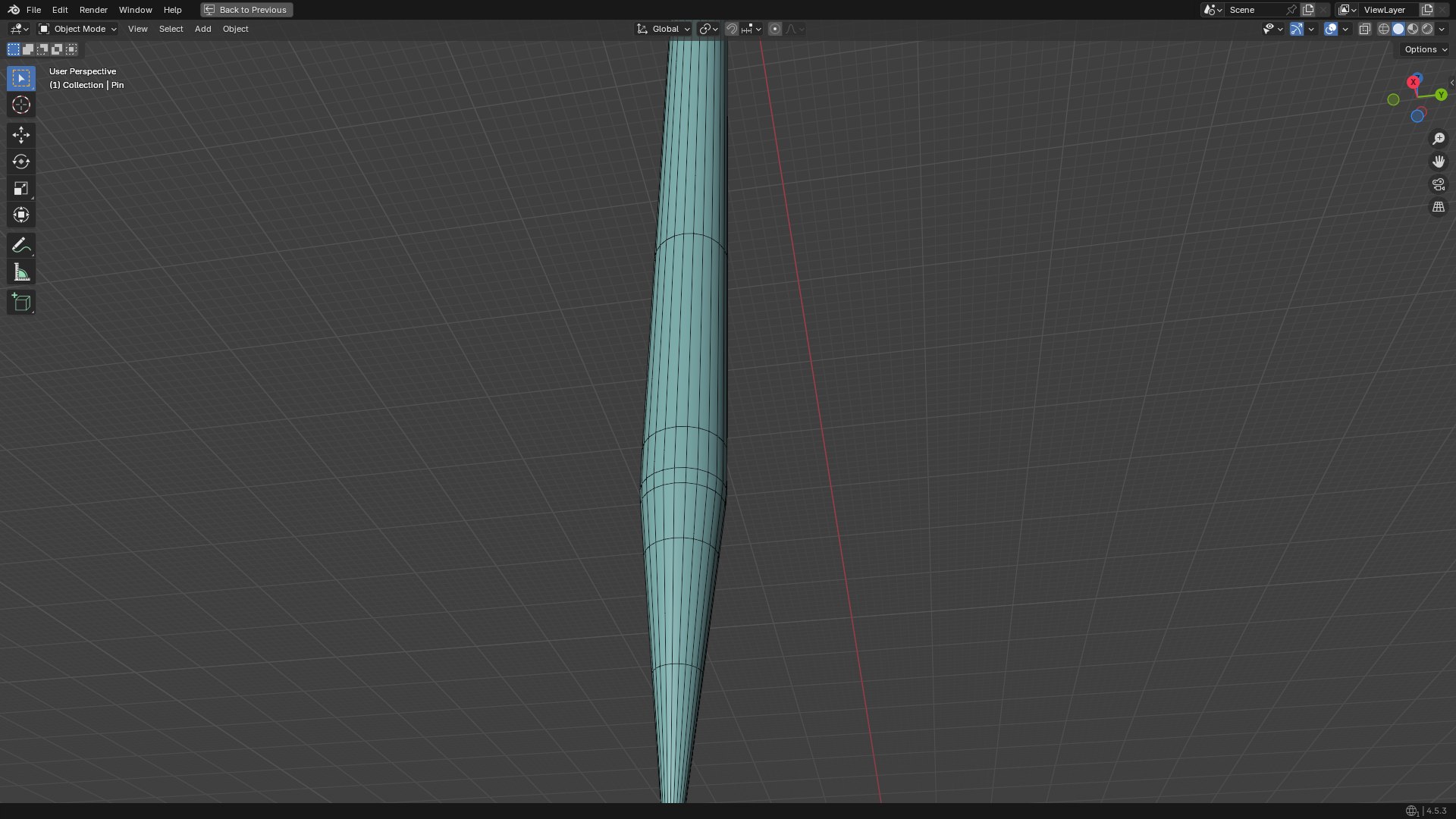This screenshot has height=819, width=1456.
Task: Click the pan view hand button
Action: click(1439, 162)
